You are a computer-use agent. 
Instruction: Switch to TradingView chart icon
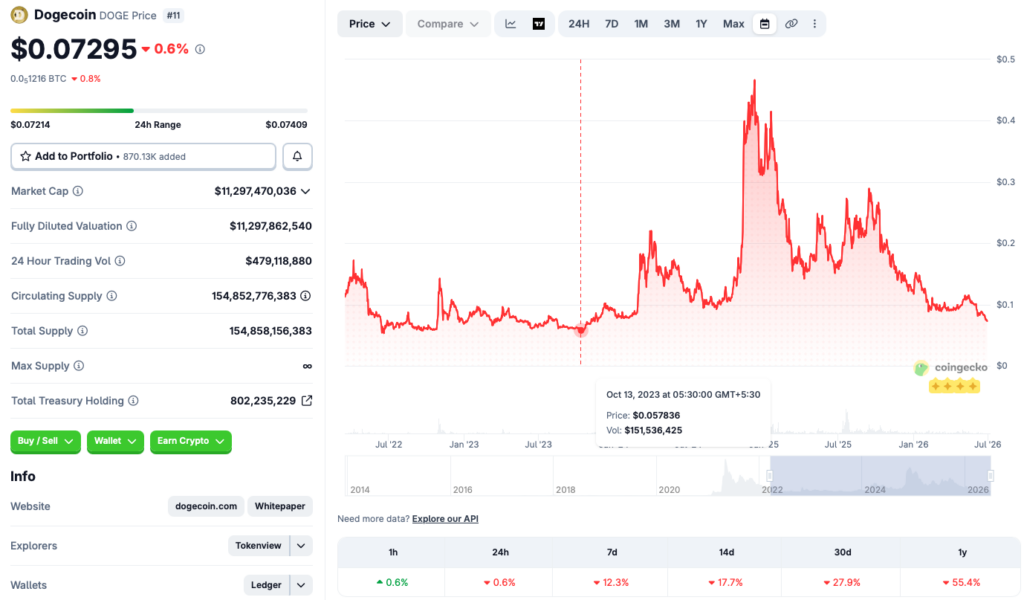[539, 24]
